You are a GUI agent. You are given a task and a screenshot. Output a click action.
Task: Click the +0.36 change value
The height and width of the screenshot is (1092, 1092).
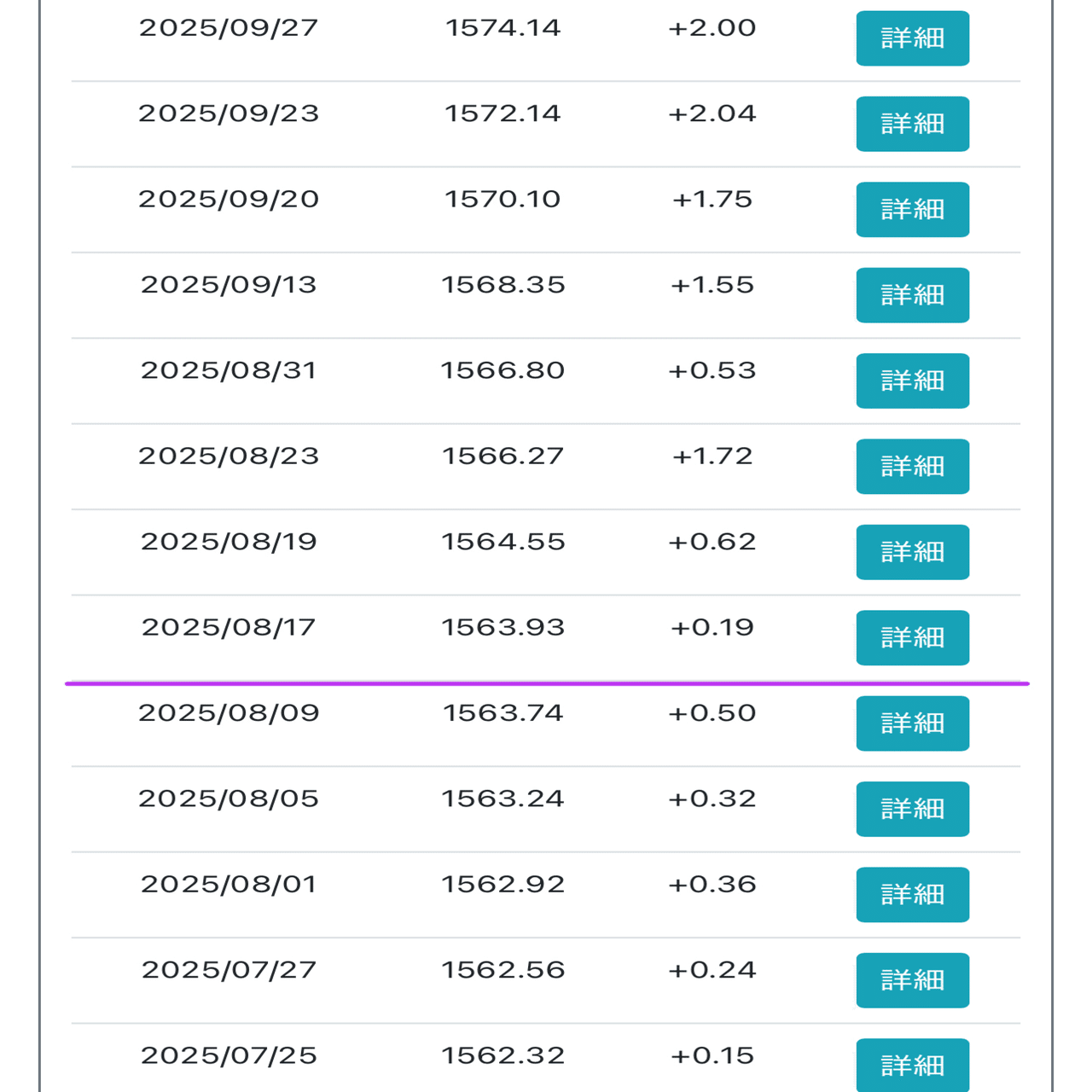click(x=712, y=885)
